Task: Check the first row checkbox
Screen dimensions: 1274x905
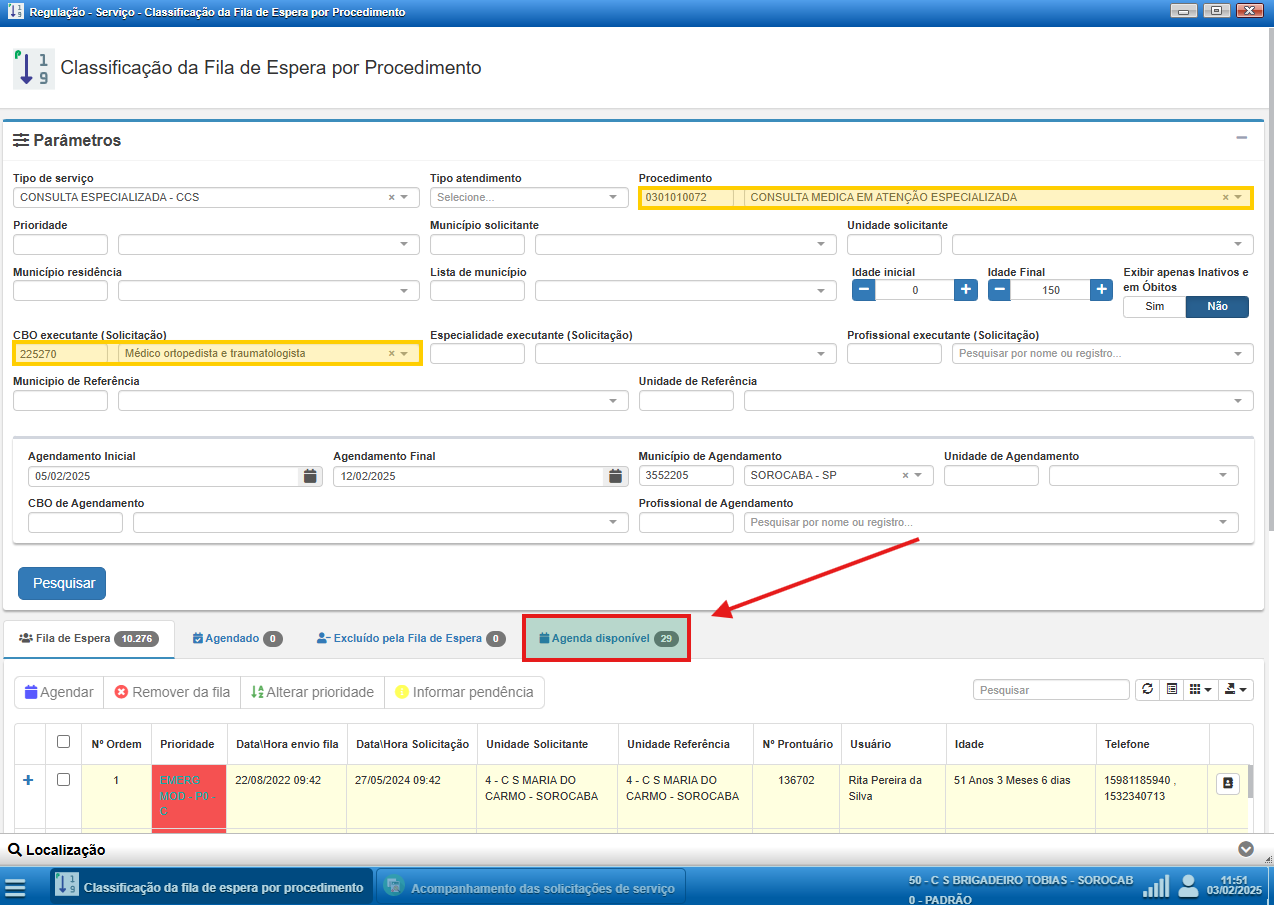Action: [63, 780]
